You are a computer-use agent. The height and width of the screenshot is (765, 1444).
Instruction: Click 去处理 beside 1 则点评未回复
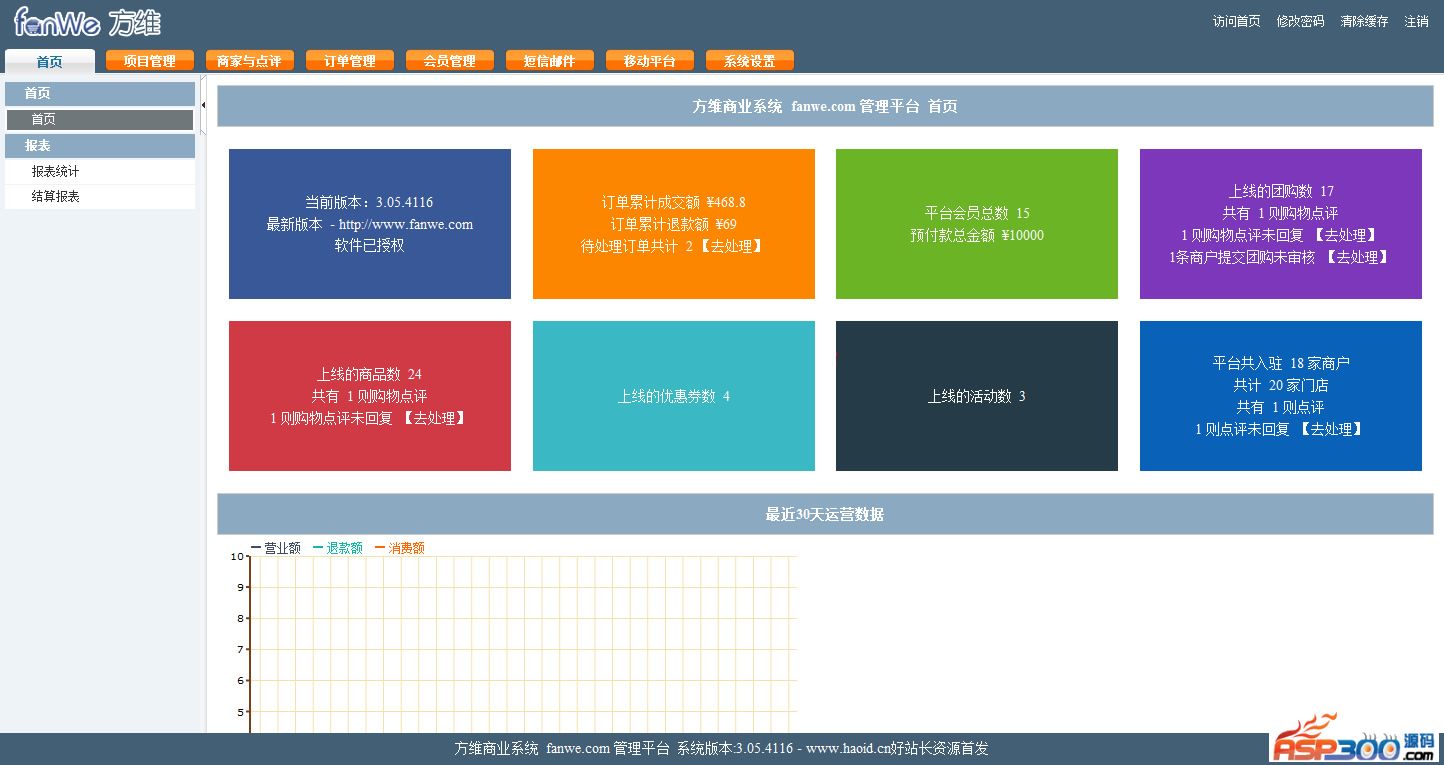point(1331,429)
